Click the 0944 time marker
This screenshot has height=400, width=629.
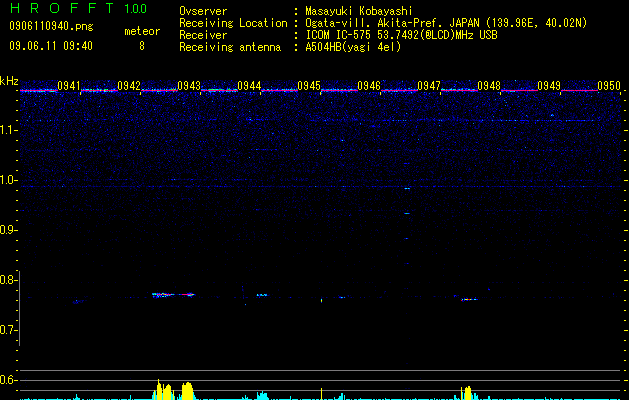point(249,86)
